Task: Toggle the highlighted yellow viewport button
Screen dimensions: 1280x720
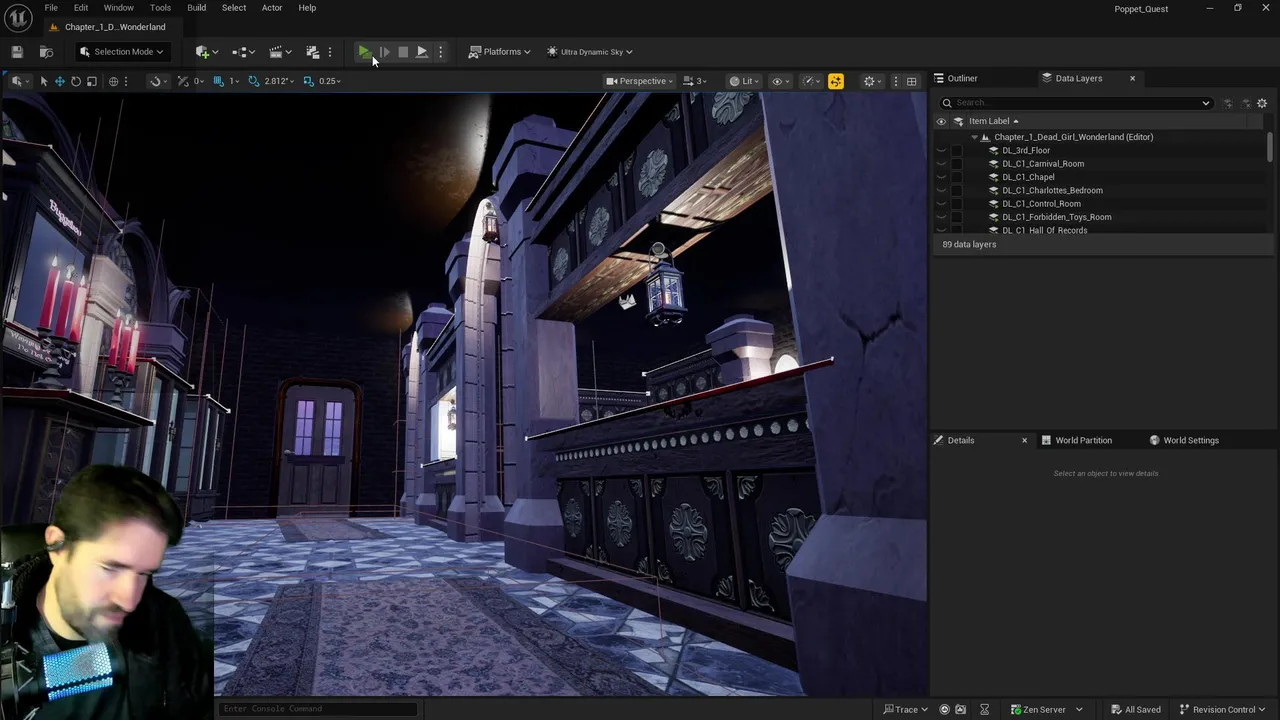Action: click(x=836, y=81)
